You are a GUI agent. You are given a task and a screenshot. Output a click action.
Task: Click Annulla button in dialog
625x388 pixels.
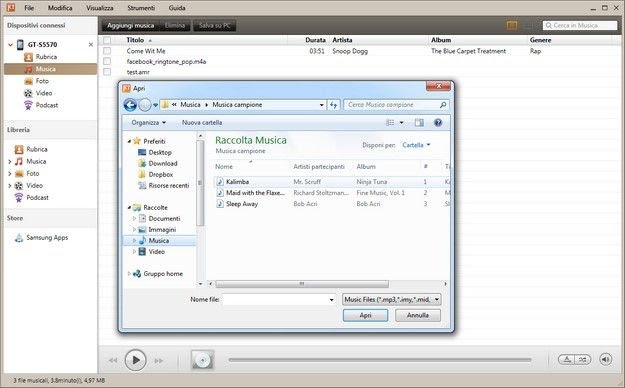point(418,315)
